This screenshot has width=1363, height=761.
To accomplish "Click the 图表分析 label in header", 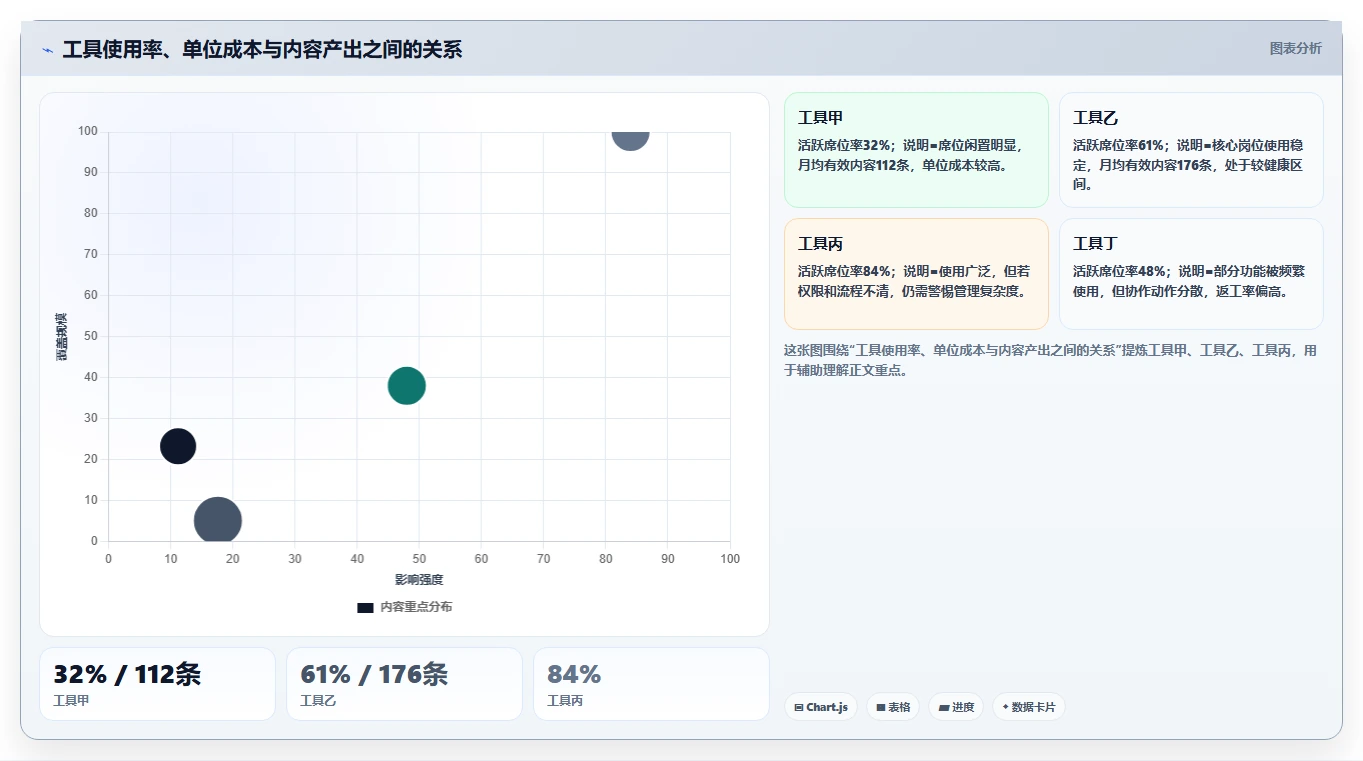I will [x=1295, y=48].
